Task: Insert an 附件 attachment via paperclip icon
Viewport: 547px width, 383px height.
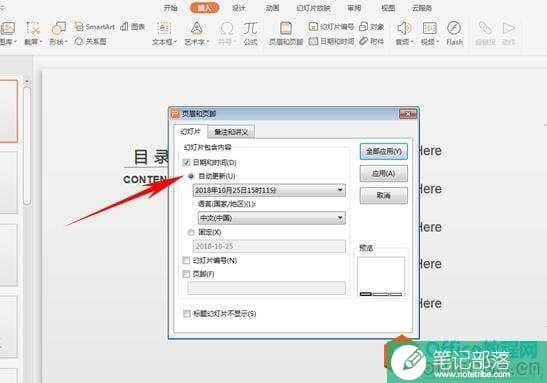Action: pos(372,41)
